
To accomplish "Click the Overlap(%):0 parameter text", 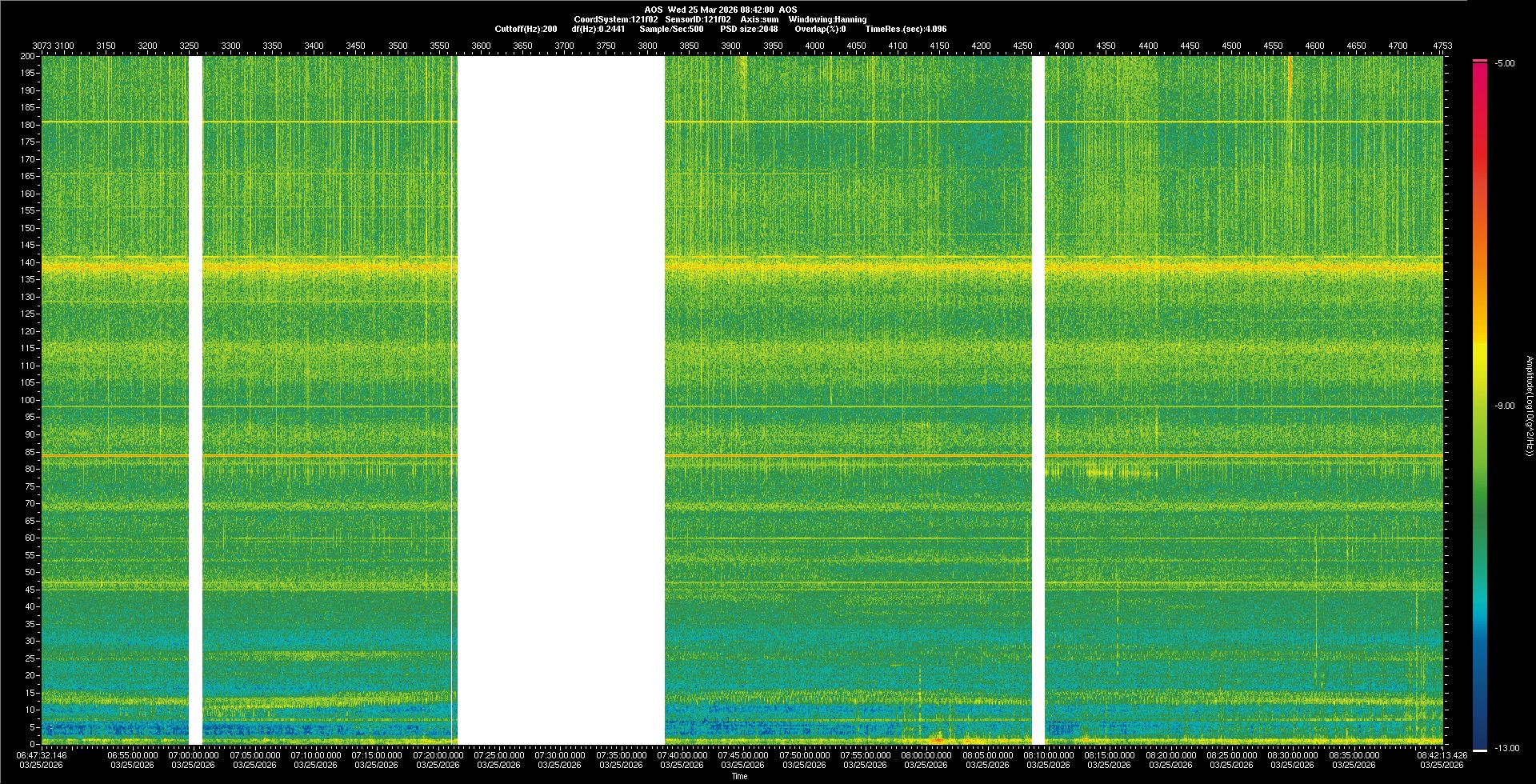I will pos(819,29).
